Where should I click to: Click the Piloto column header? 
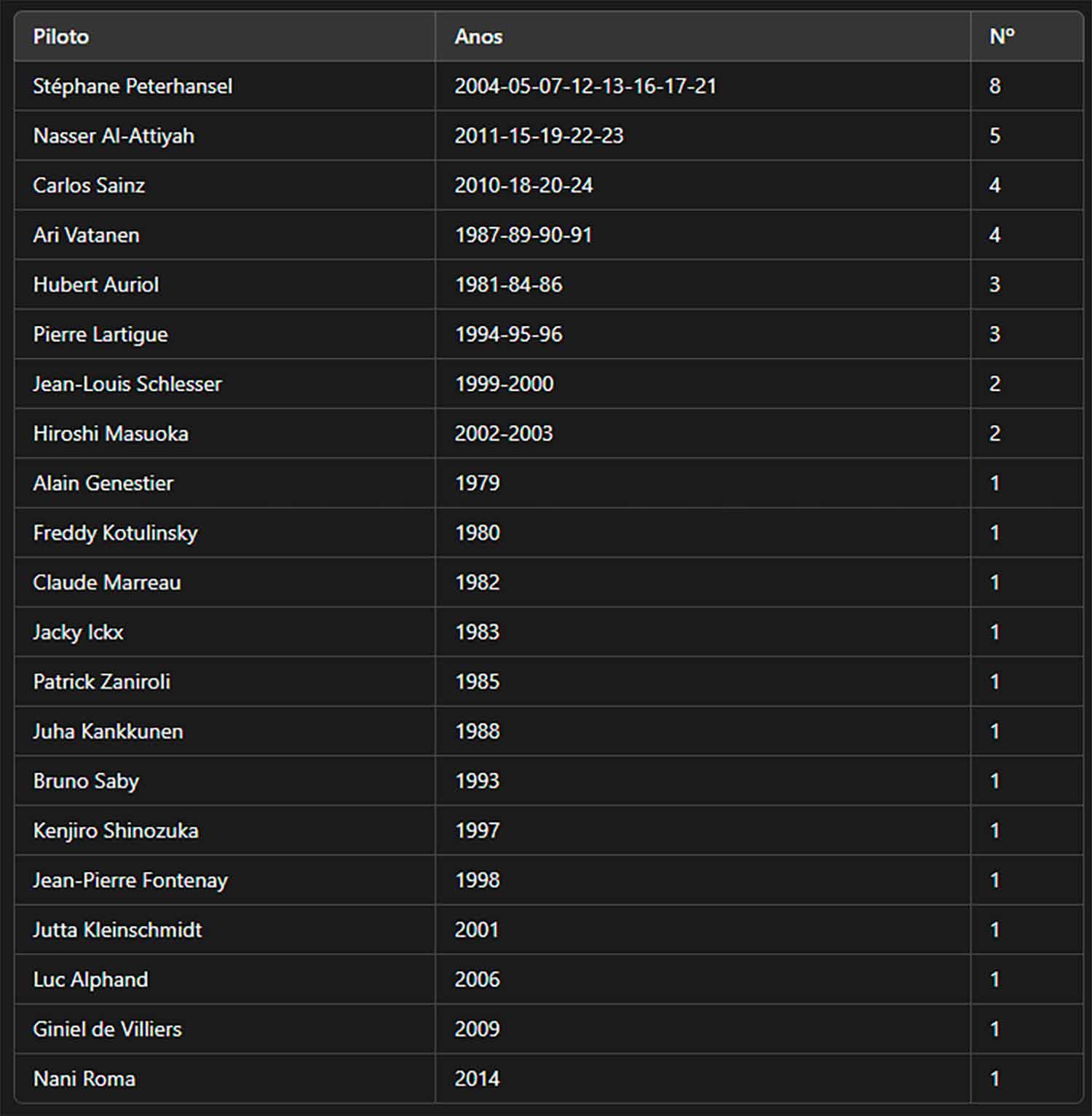point(61,36)
